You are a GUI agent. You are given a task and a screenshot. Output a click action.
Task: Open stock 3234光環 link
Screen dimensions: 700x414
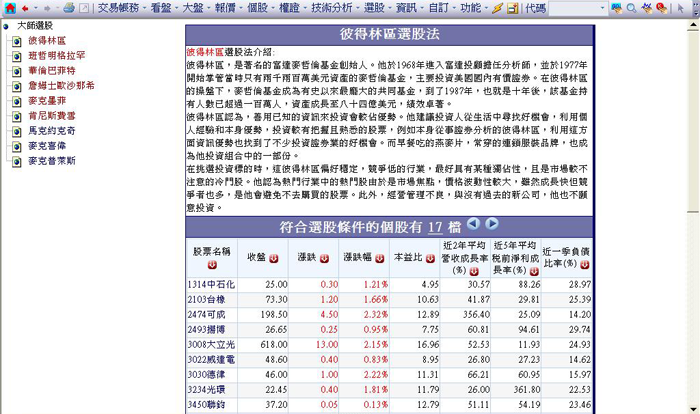(x=206, y=389)
